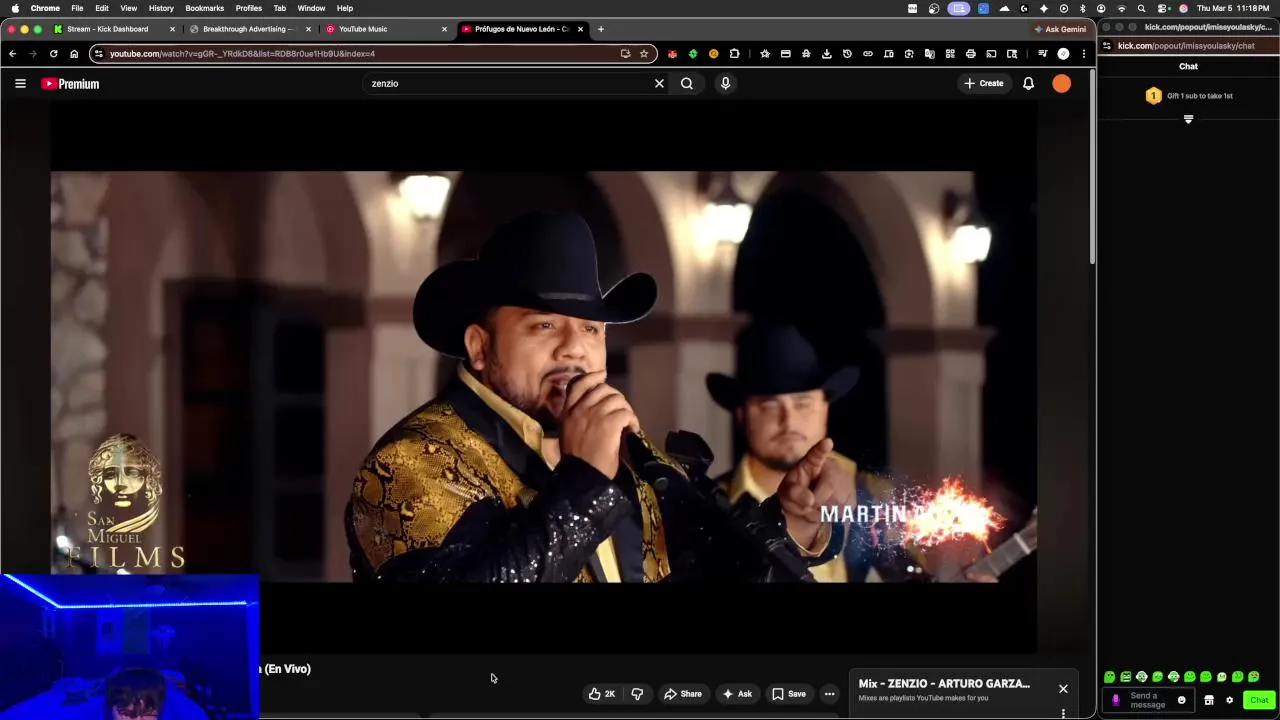Click Gift 1 sub leaderboard banner

1189,96
